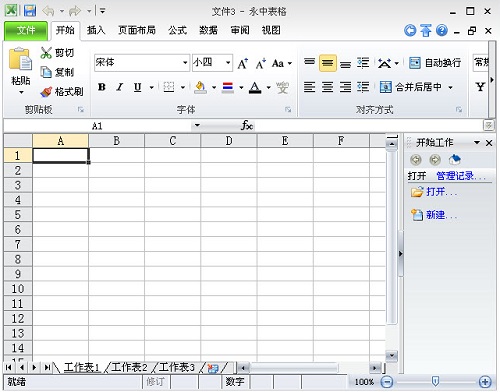The width and height of the screenshot is (500, 392).
Task: Expand the 粘贴 paste options arrow
Action: 21,92
